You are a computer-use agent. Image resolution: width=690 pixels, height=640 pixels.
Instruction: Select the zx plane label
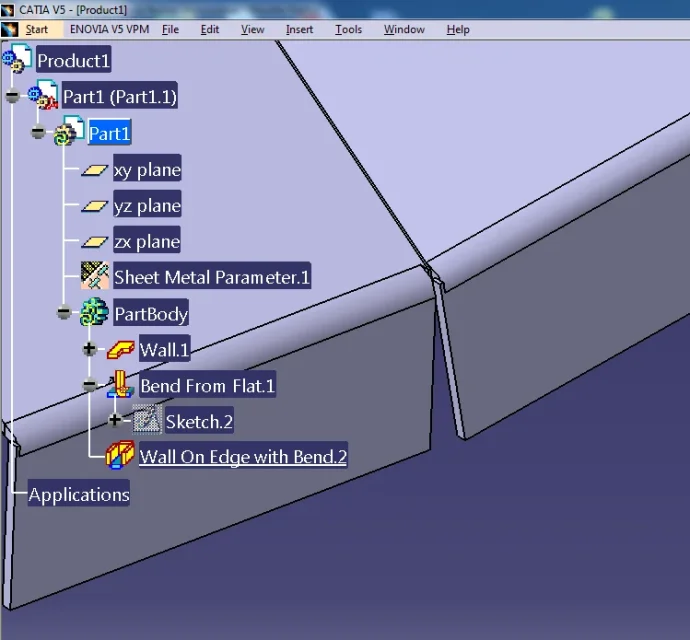tap(147, 240)
